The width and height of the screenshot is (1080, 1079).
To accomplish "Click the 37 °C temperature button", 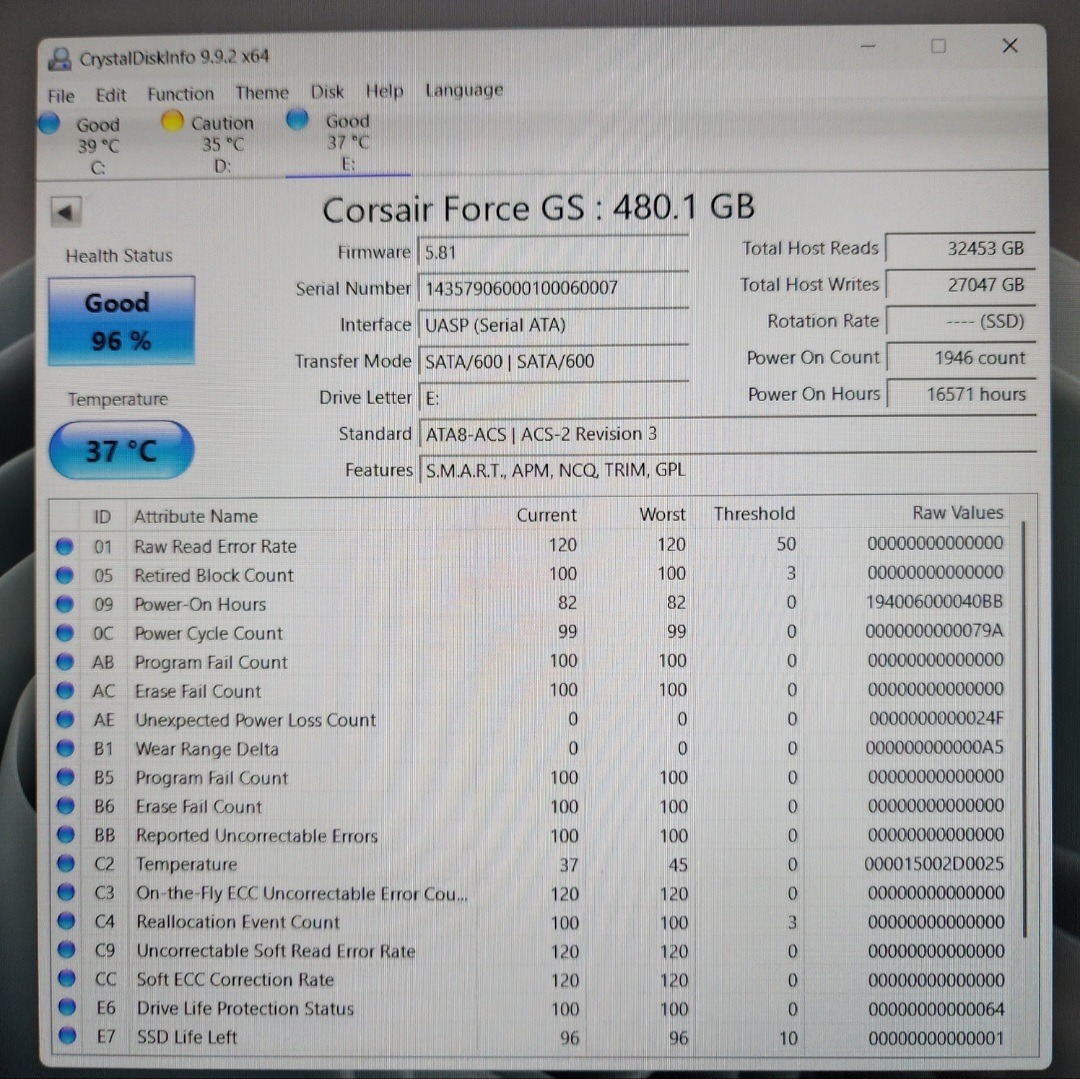I will pos(121,450).
